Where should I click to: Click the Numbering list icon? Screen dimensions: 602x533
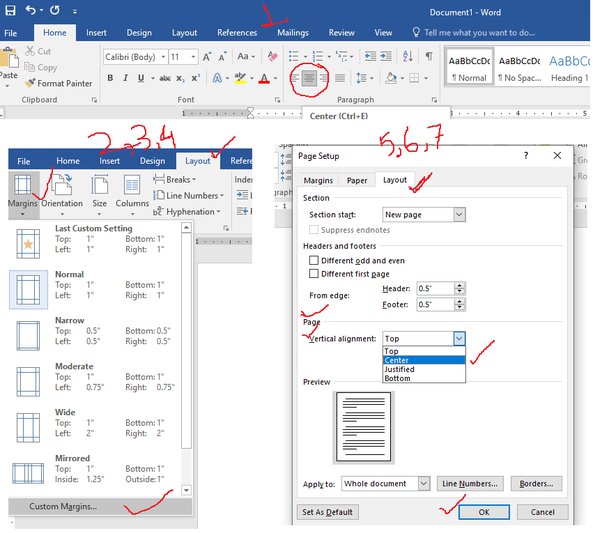click(x=318, y=57)
